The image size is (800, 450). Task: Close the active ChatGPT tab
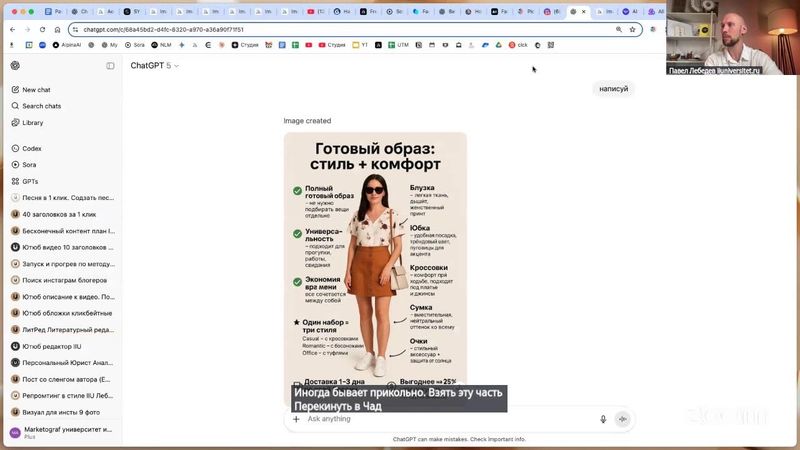[584, 12]
